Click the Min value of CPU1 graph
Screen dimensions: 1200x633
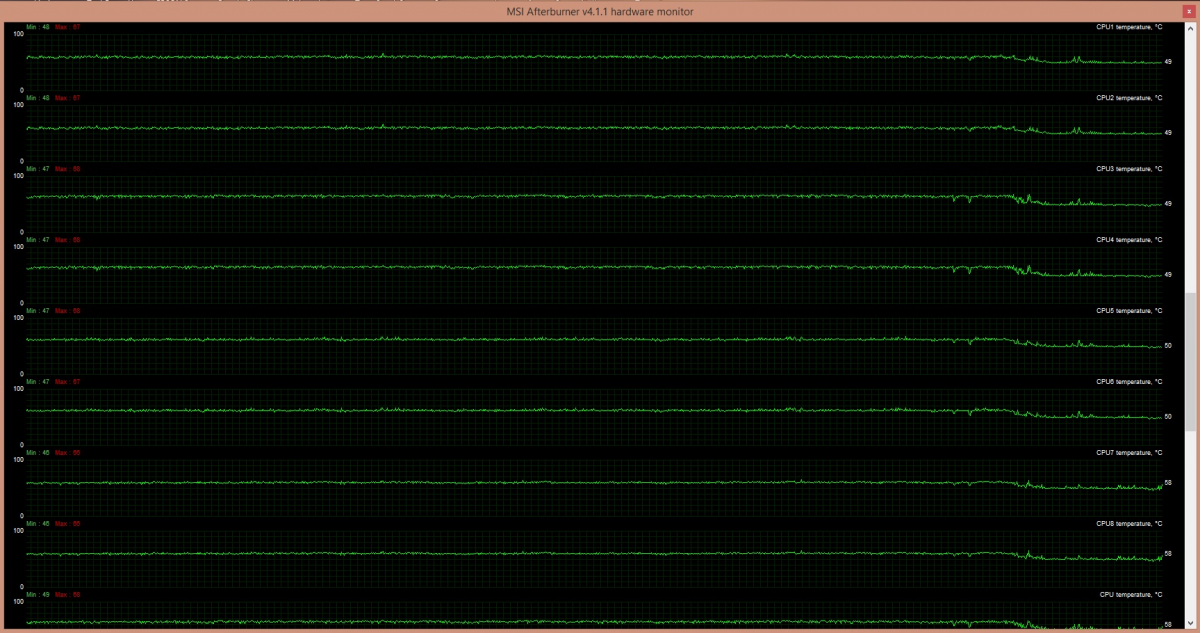(38, 27)
